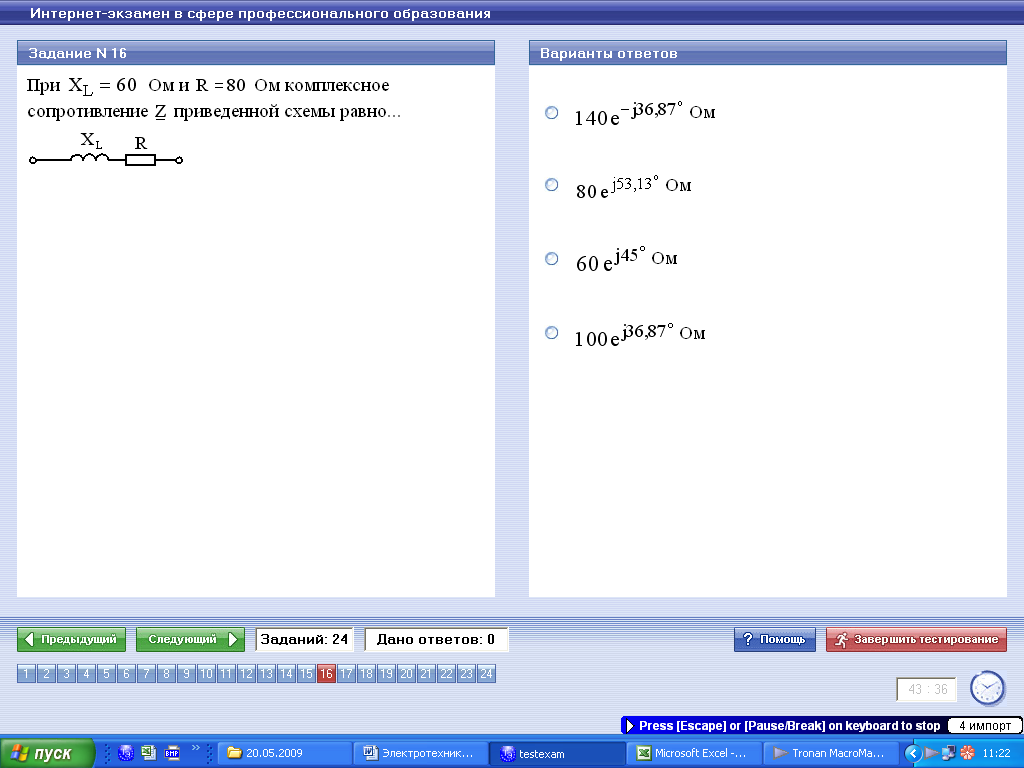Jump to question 10

[206, 673]
